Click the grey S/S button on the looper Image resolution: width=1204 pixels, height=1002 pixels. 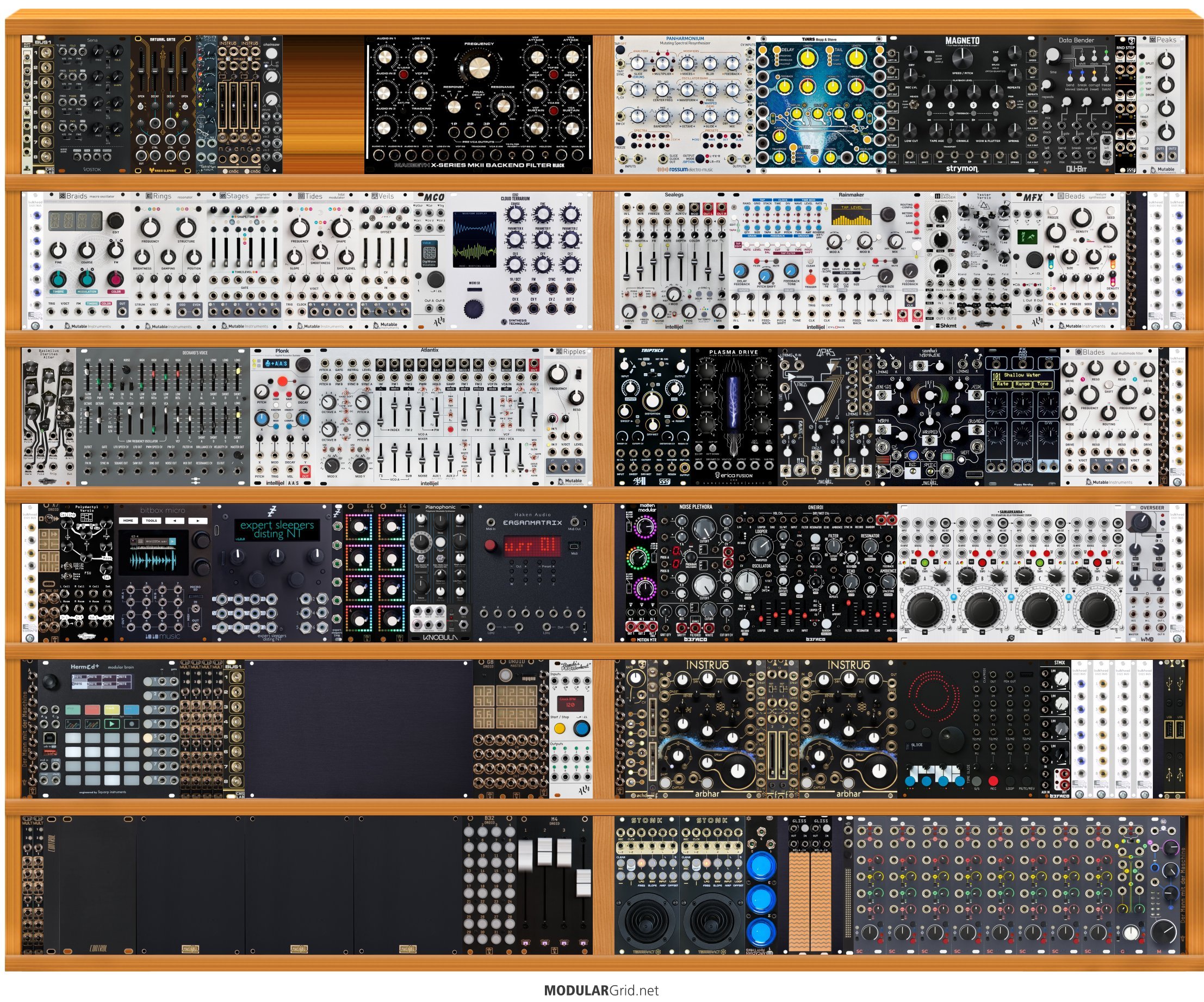(976, 781)
